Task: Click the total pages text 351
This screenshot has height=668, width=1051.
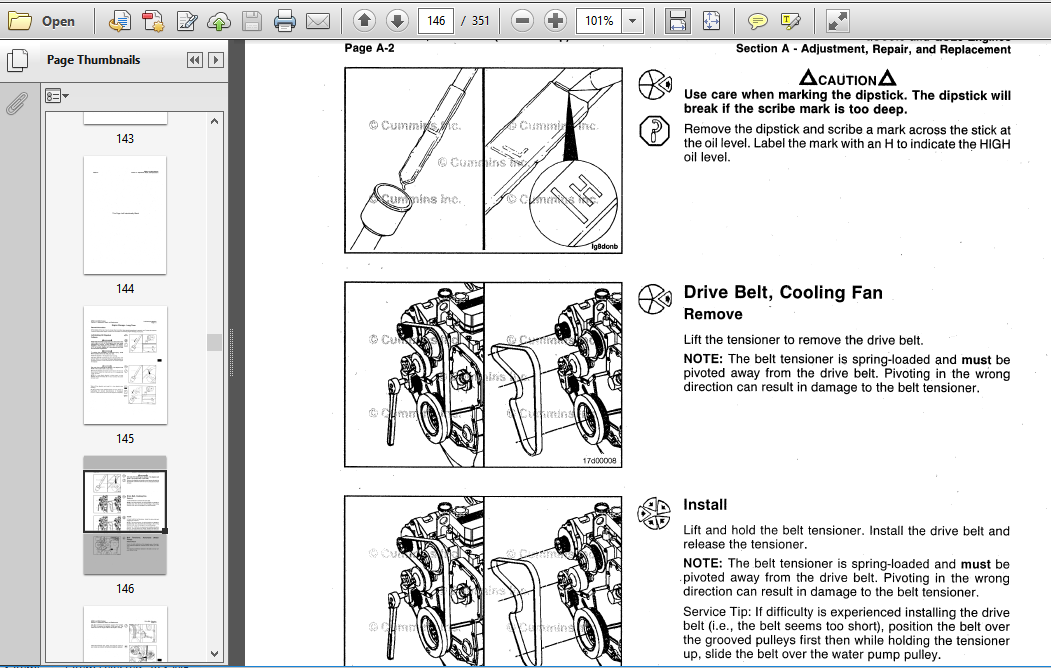Action: tap(480, 21)
